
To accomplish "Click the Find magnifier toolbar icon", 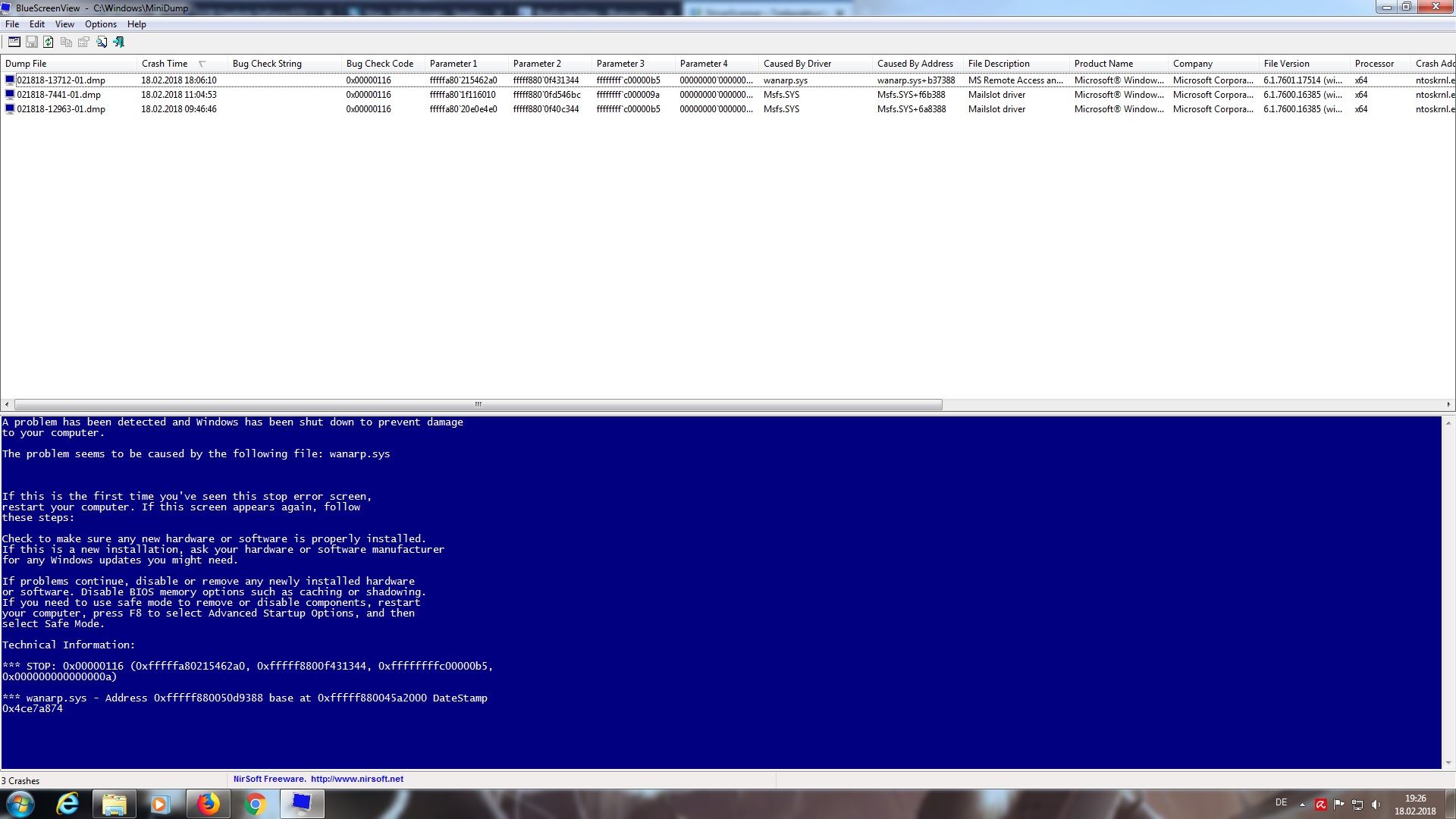I will click(102, 42).
